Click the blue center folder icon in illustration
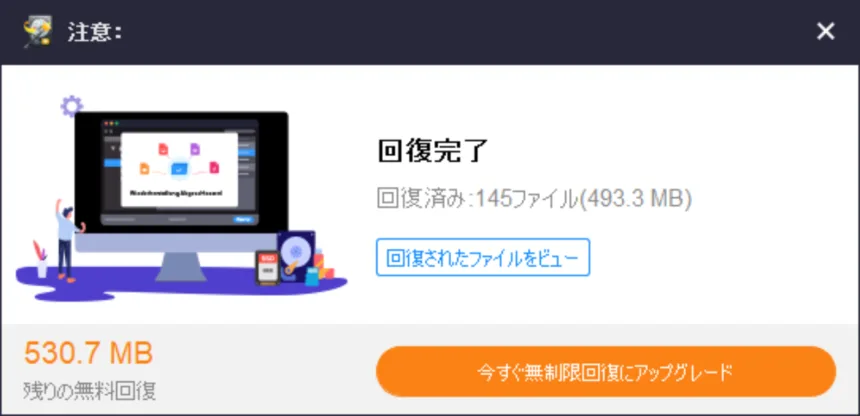This screenshot has height=416, width=860. pos(179,169)
